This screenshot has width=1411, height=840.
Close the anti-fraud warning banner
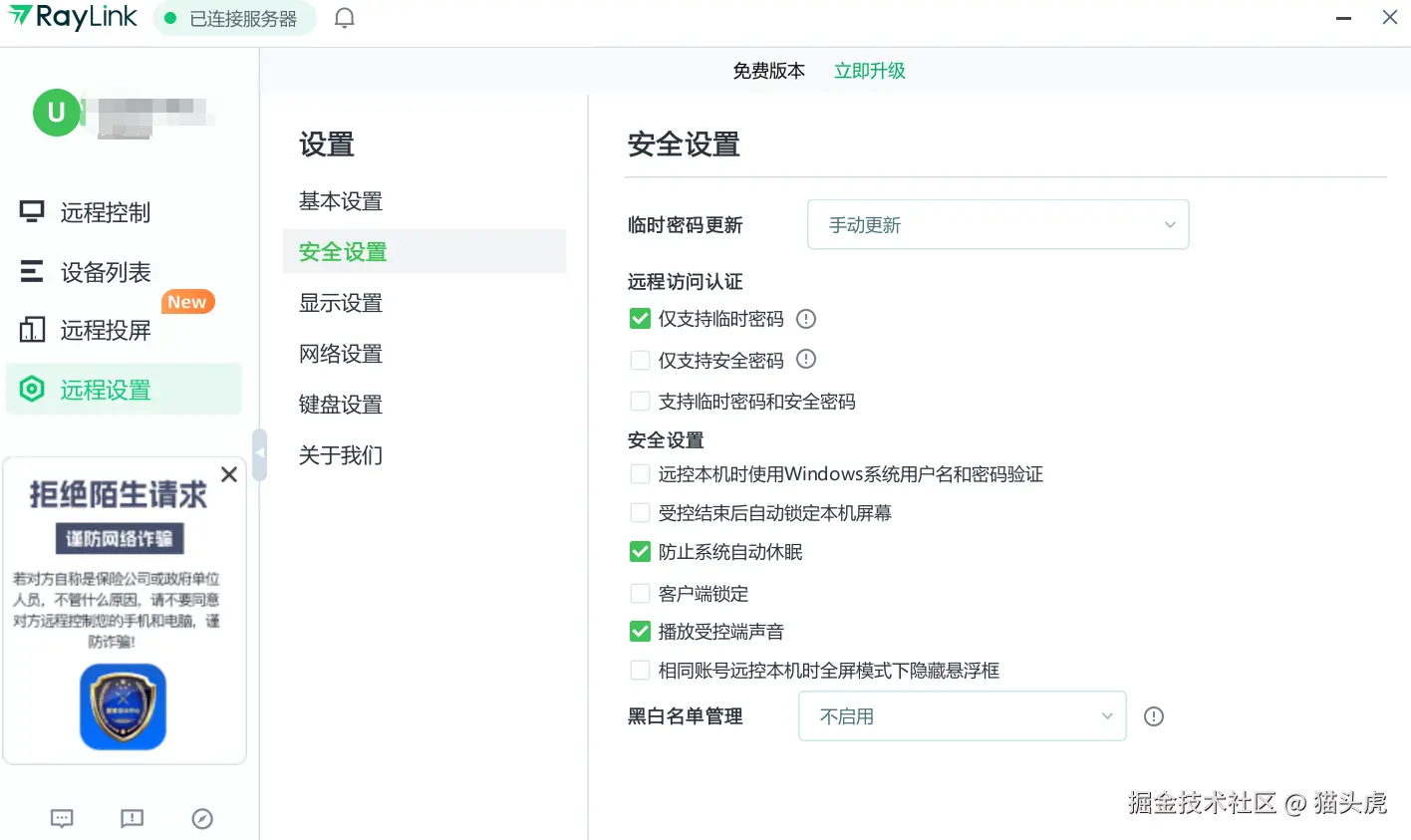click(x=229, y=474)
